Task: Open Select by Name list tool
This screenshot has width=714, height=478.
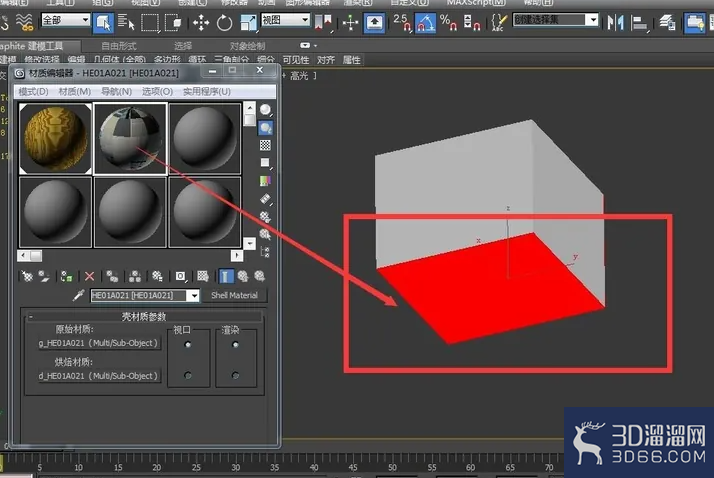Action: click(126, 22)
